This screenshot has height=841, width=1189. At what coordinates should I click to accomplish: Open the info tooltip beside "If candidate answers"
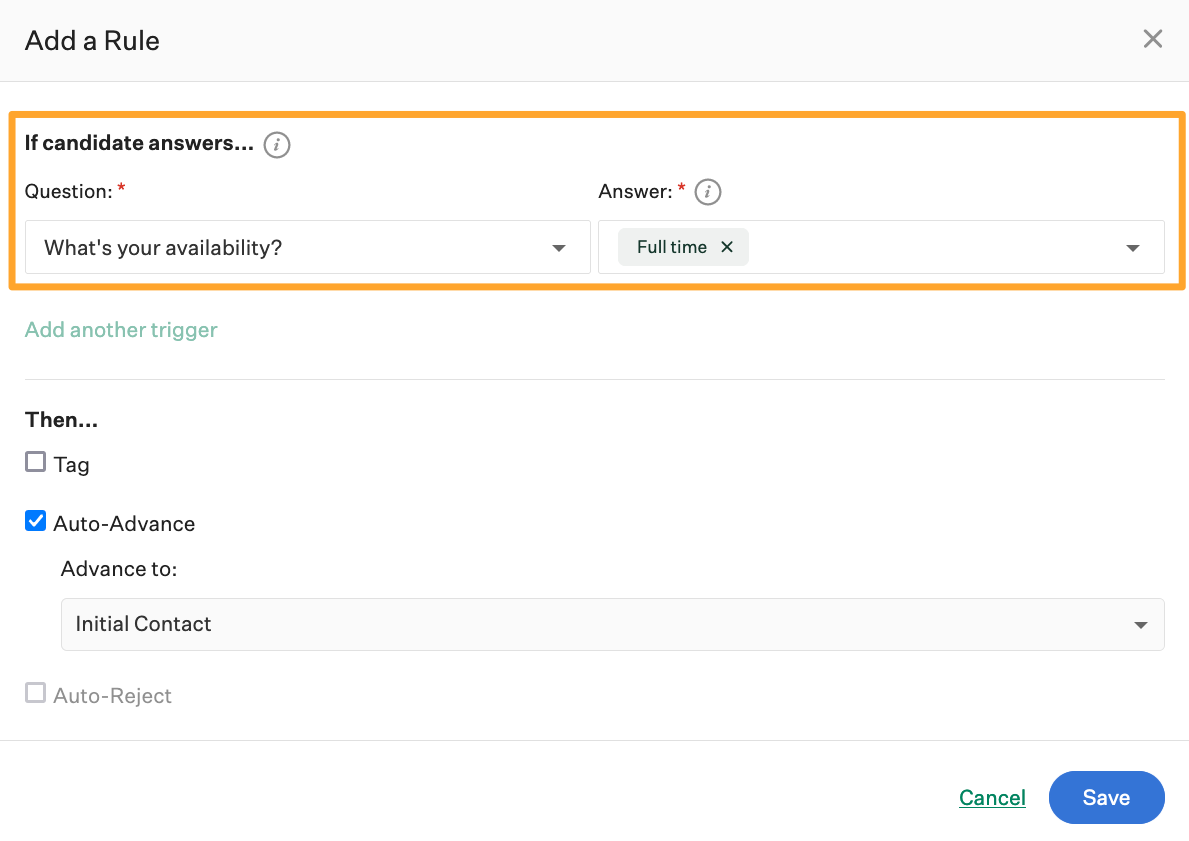pyautogui.click(x=276, y=145)
